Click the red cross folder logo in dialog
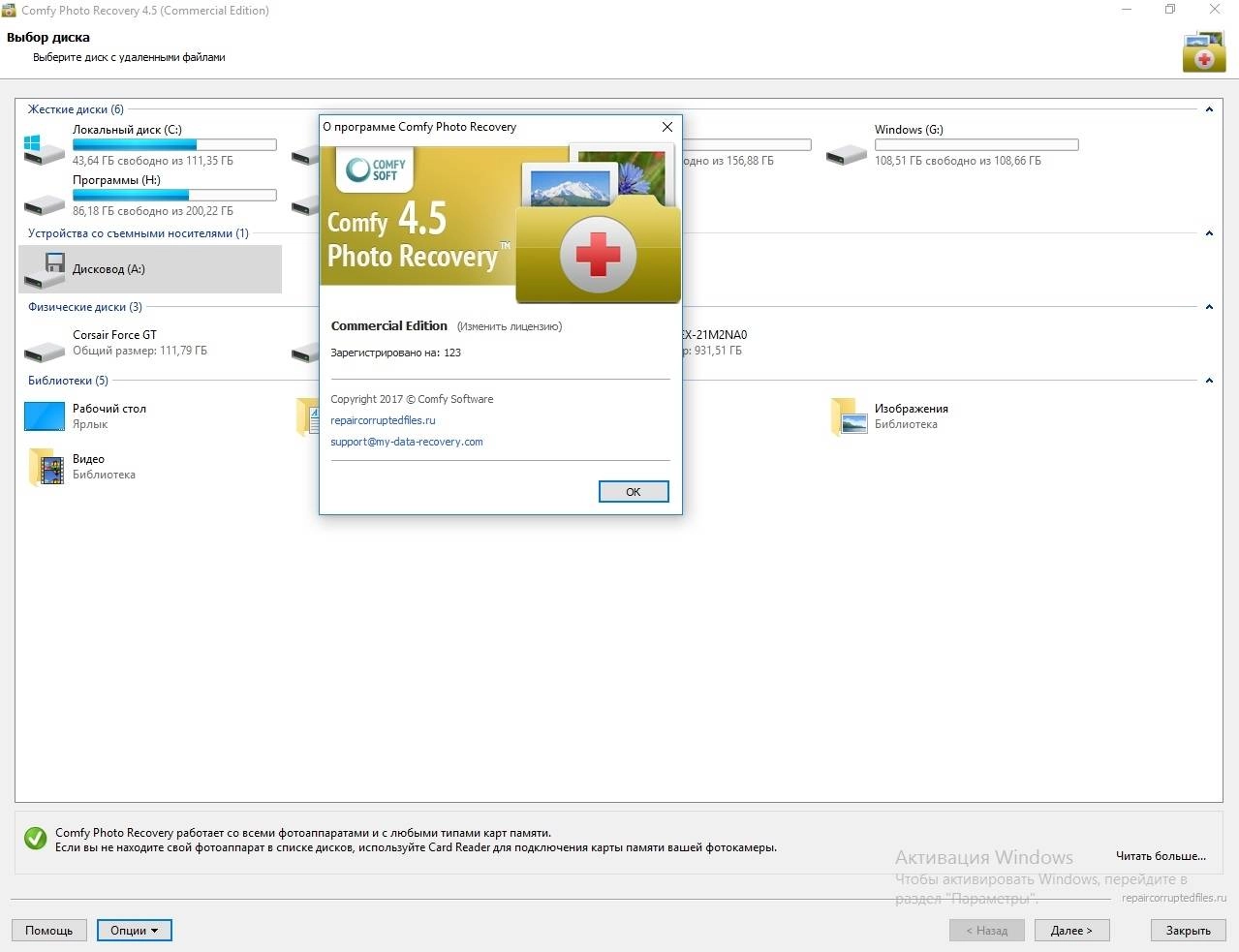1239x952 pixels. [598, 255]
